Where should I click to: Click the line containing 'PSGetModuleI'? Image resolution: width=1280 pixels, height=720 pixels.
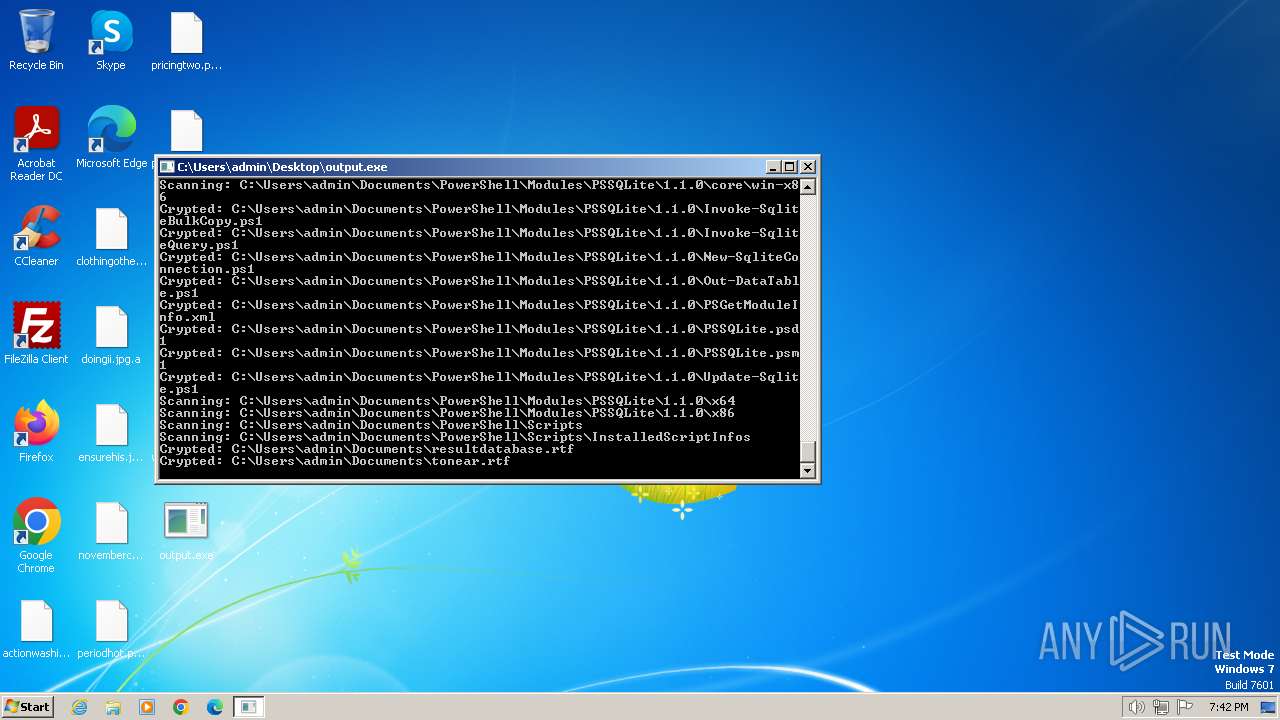pos(479,305)
